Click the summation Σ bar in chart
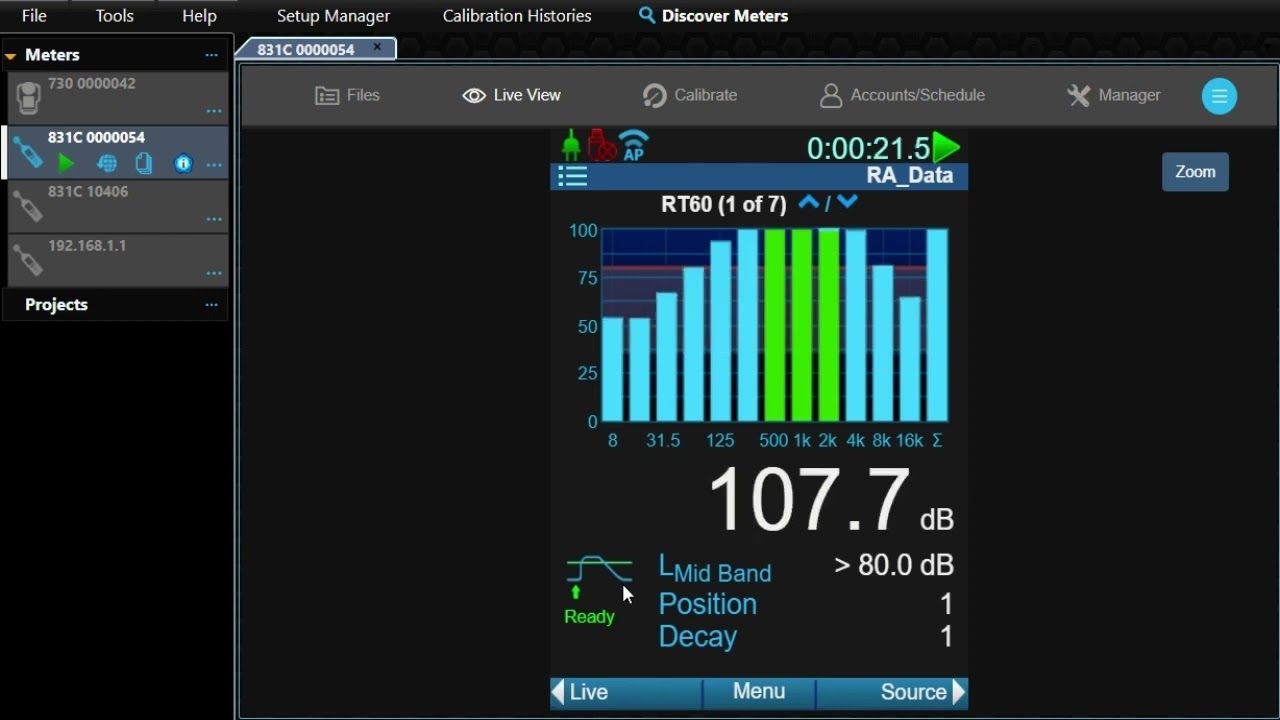This screenshot has width=1280, height=720. tap(937, 325)
